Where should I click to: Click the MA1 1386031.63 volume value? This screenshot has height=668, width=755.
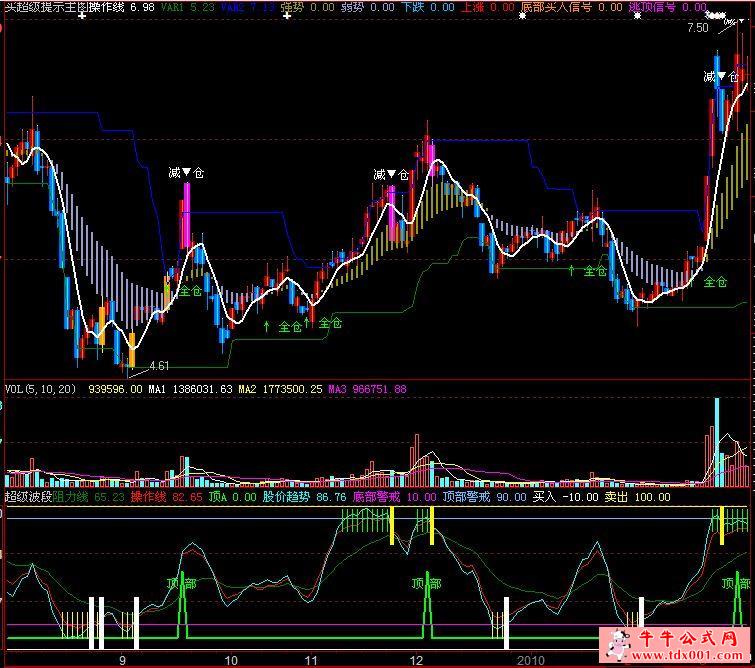(x=190, y=389)
